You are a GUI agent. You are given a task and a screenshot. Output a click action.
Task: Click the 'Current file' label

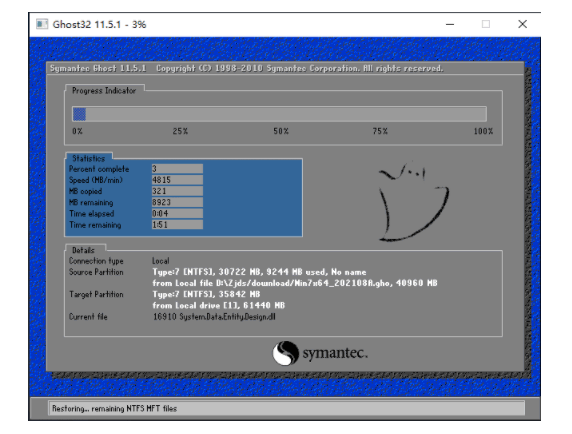coord(88,317)
